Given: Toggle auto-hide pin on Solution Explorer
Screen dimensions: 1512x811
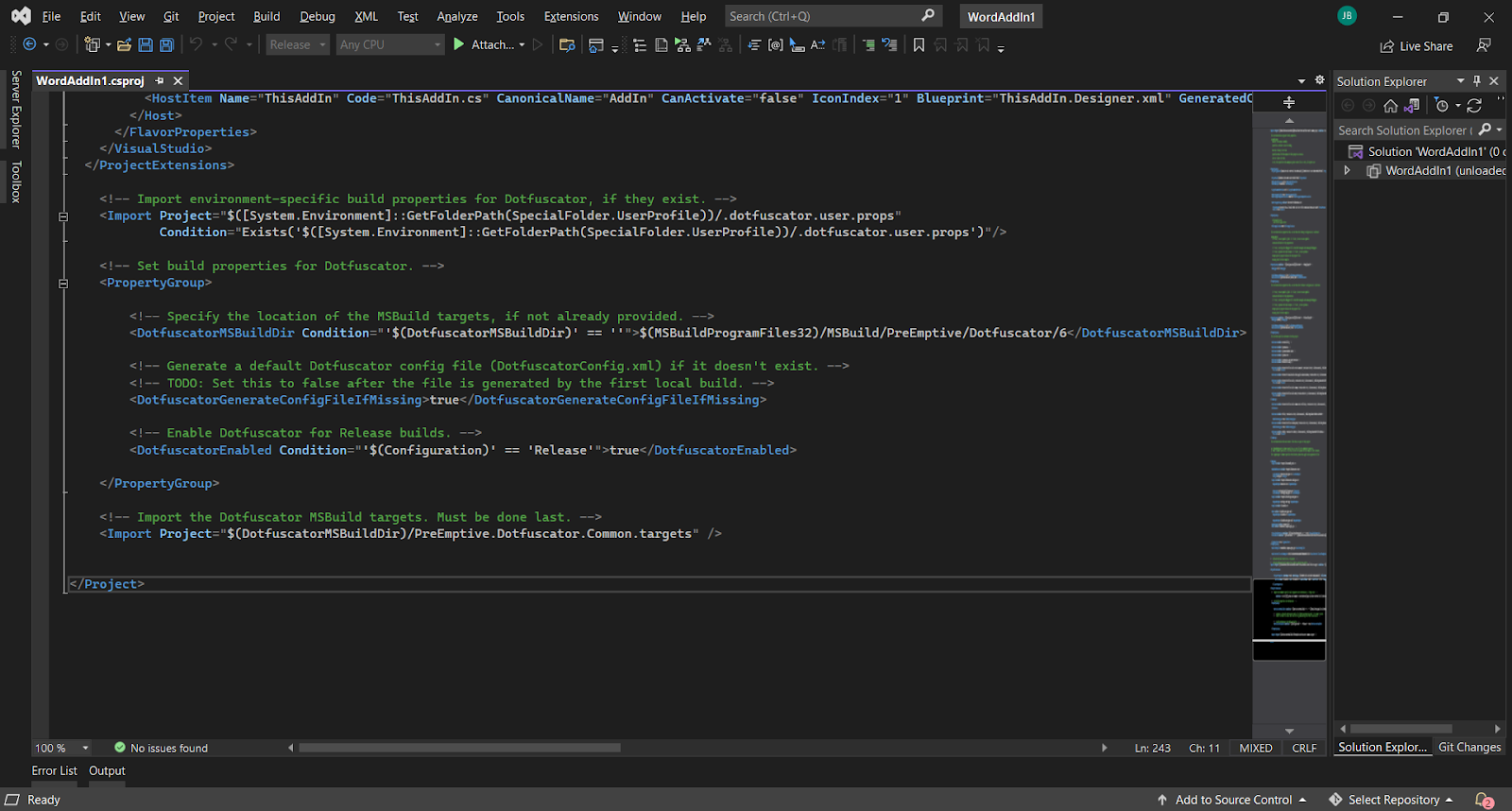Looking at the screenshot, I should pos(1477,81).
